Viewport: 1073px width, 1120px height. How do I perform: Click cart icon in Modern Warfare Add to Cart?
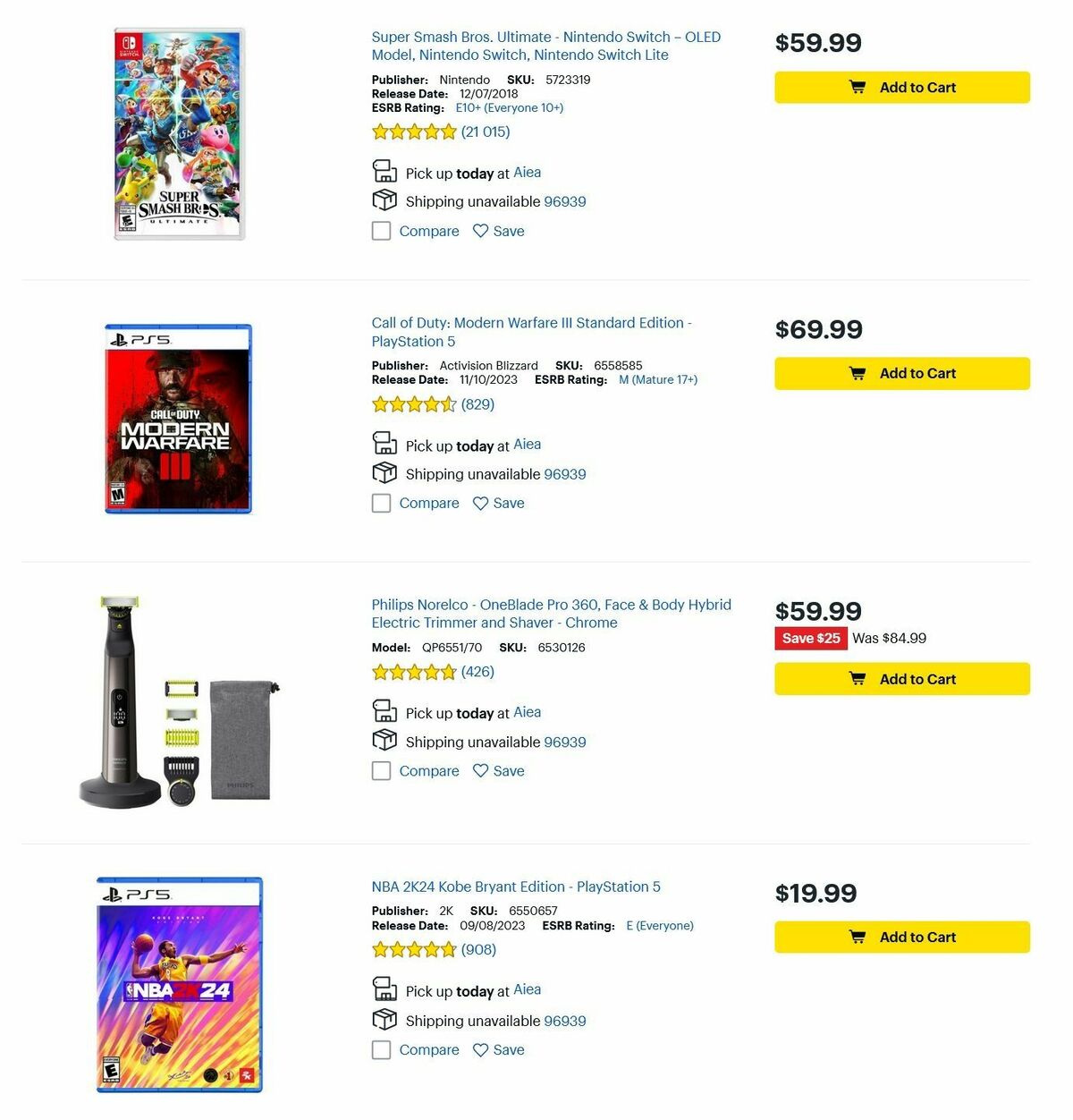click(858, 373)
